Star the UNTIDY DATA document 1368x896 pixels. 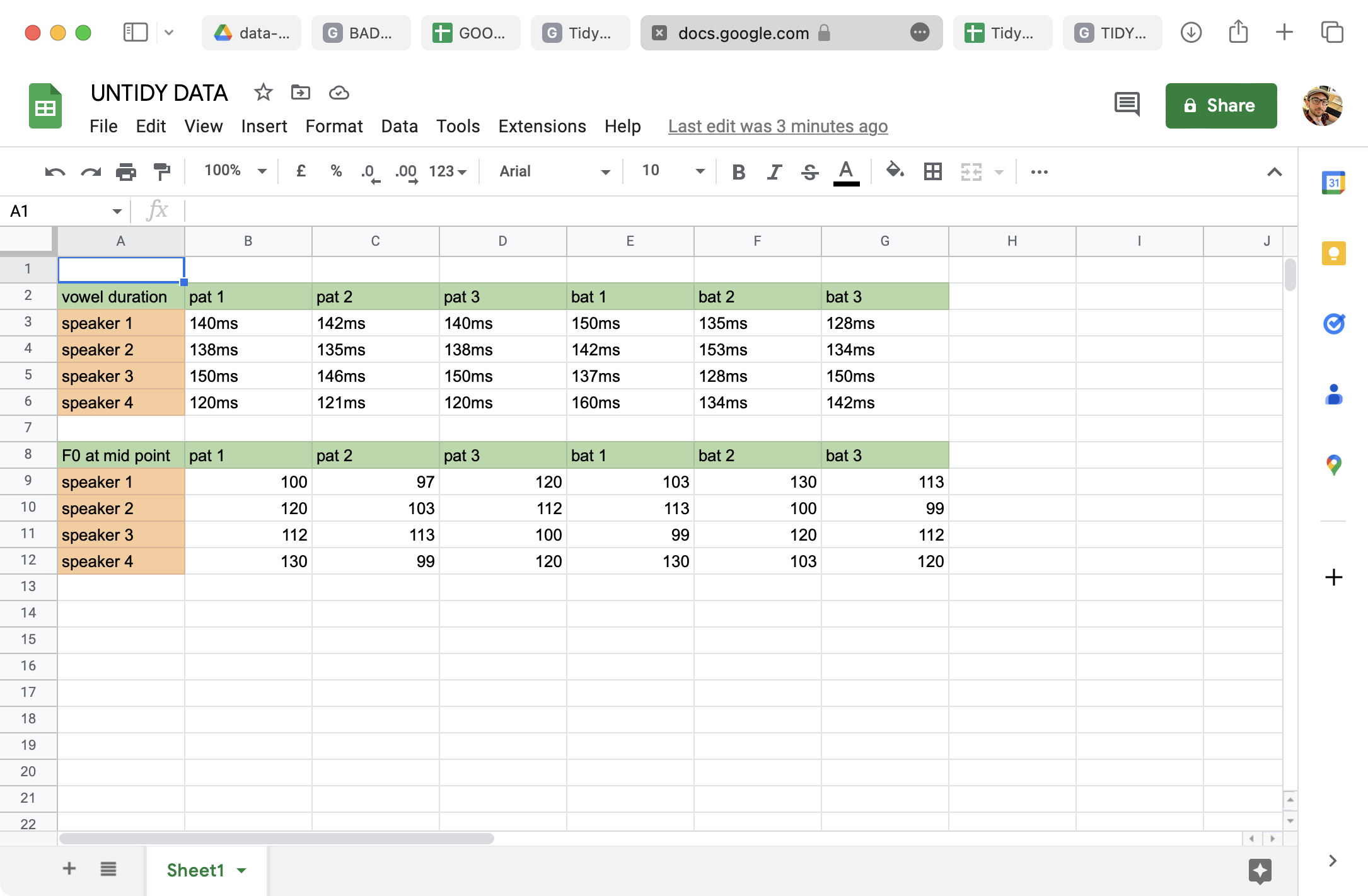pyautogui.click(x=263, y=93)
